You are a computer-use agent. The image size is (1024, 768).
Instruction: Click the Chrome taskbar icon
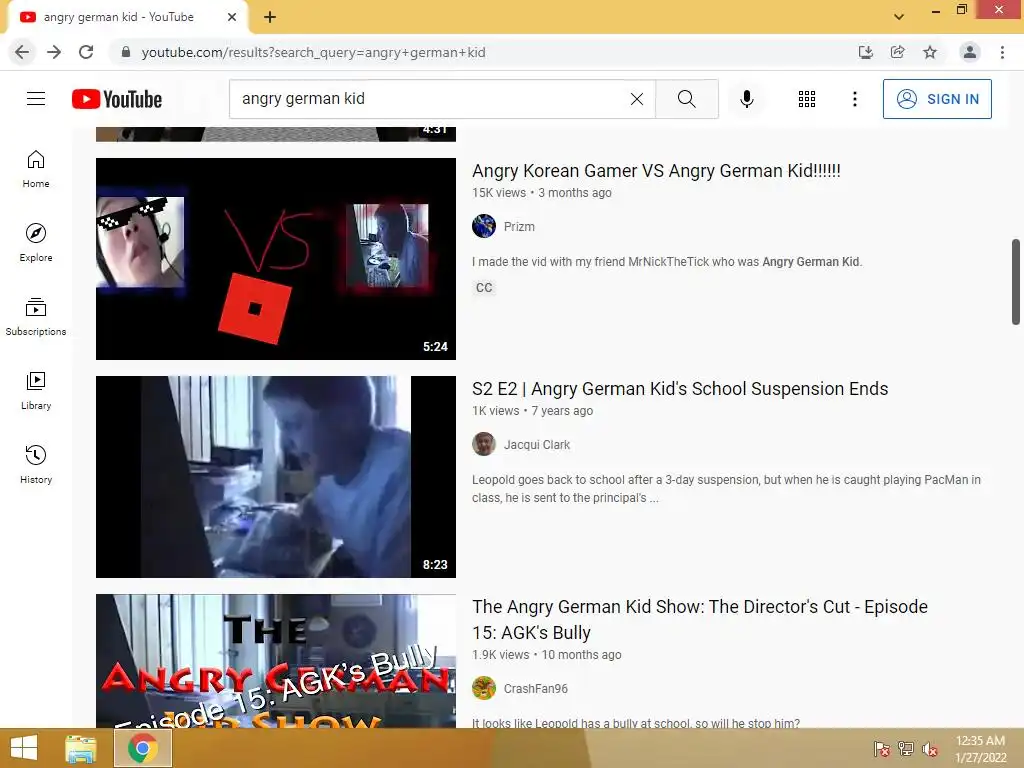[142, 748]
